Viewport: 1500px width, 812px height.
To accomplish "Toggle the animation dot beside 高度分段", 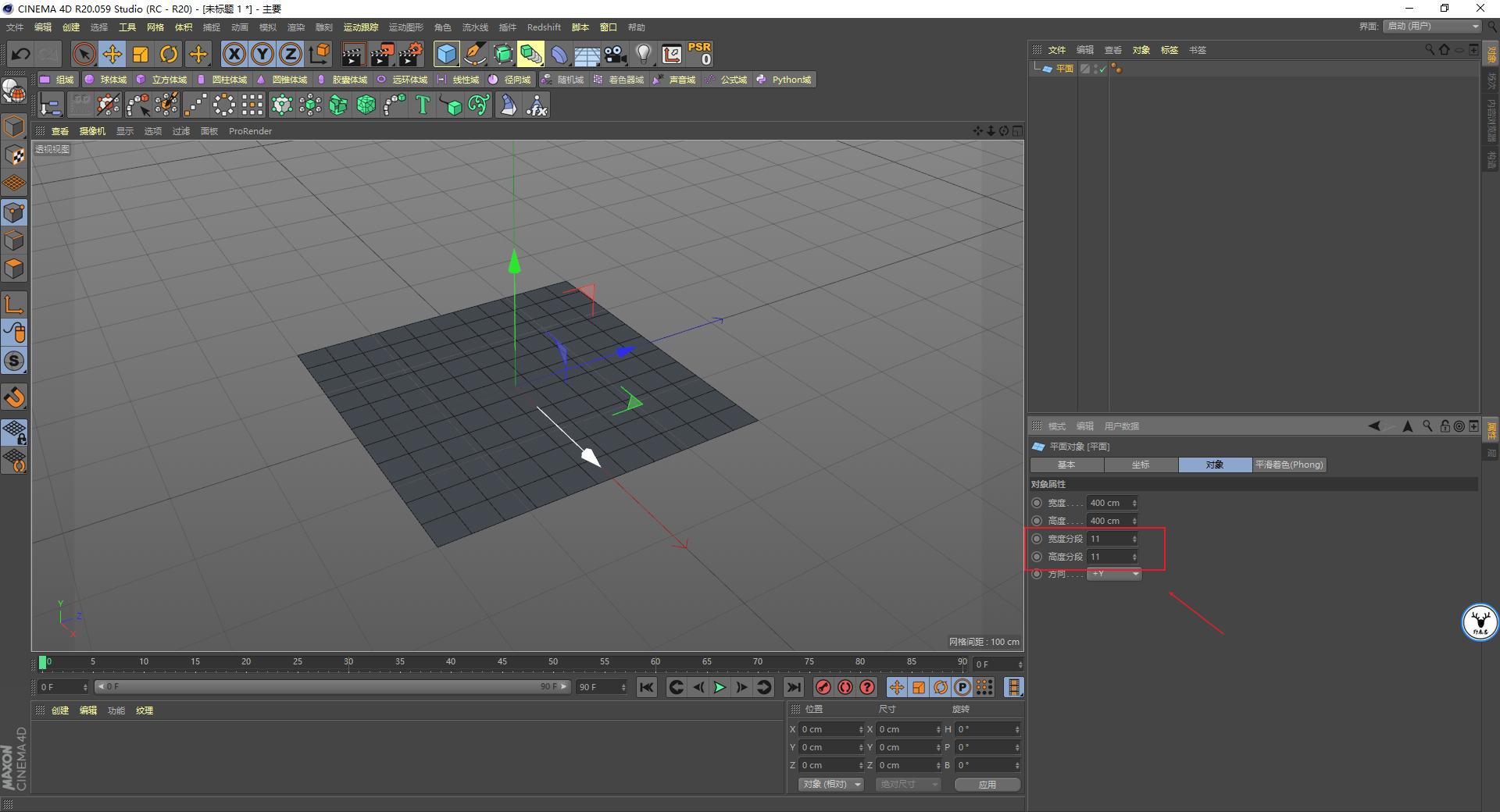I will (x=1037, y=557).
